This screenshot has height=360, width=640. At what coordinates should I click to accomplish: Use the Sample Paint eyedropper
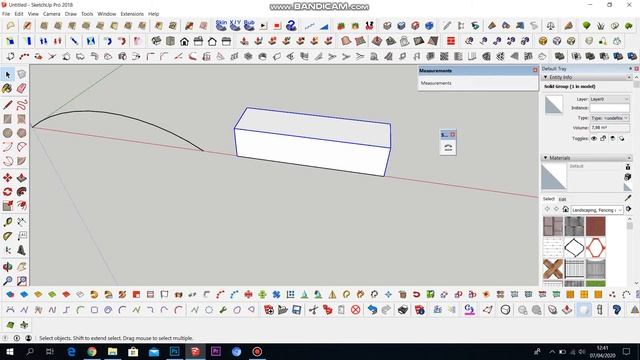click(628, 198)
